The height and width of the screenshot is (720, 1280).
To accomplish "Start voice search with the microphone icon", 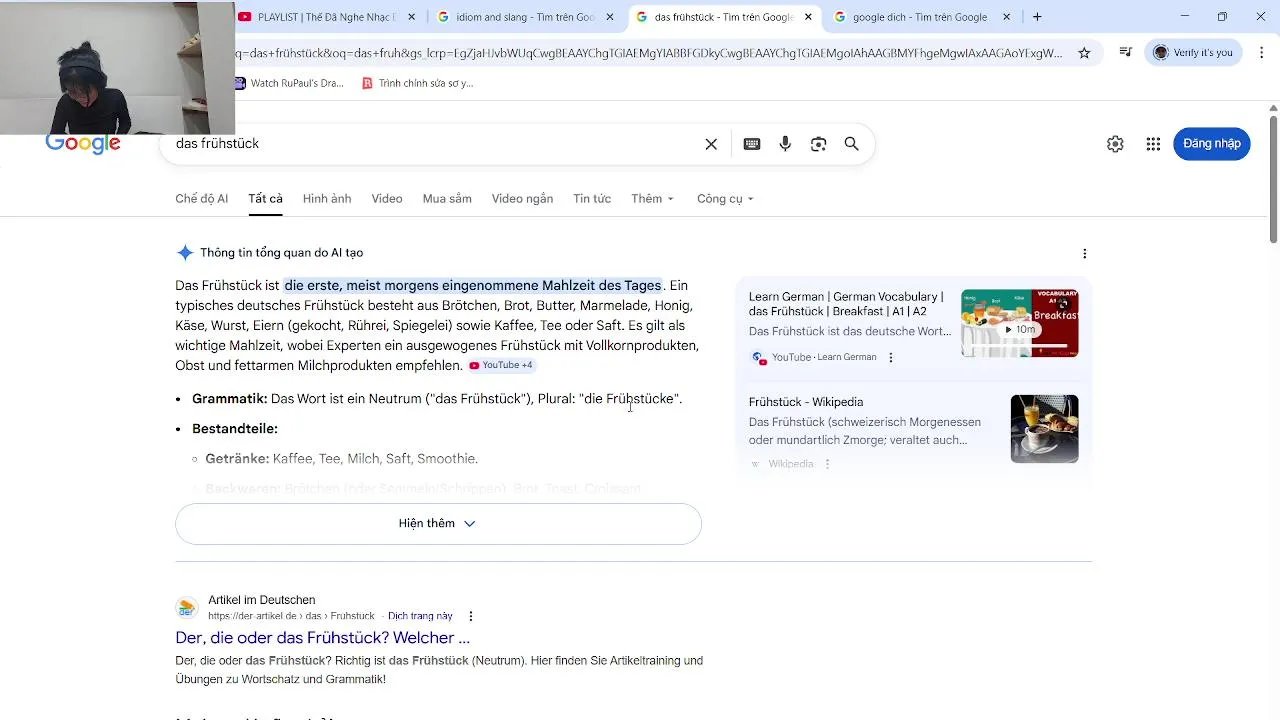I will [785, 144].
